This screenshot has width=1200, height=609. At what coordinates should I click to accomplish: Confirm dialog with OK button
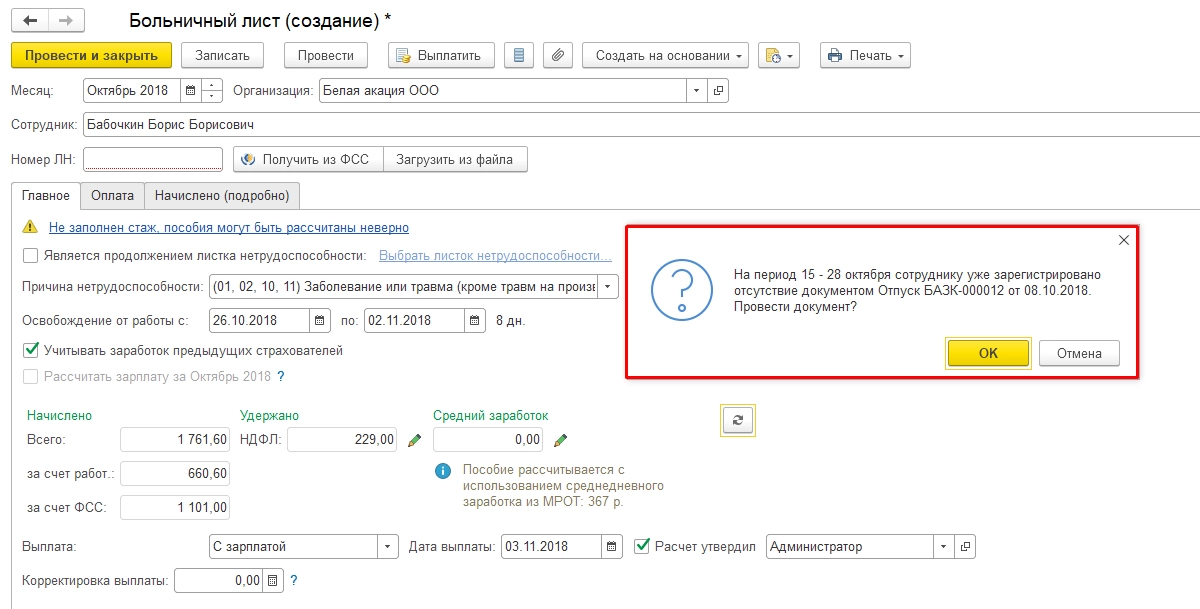click(988, 353)
